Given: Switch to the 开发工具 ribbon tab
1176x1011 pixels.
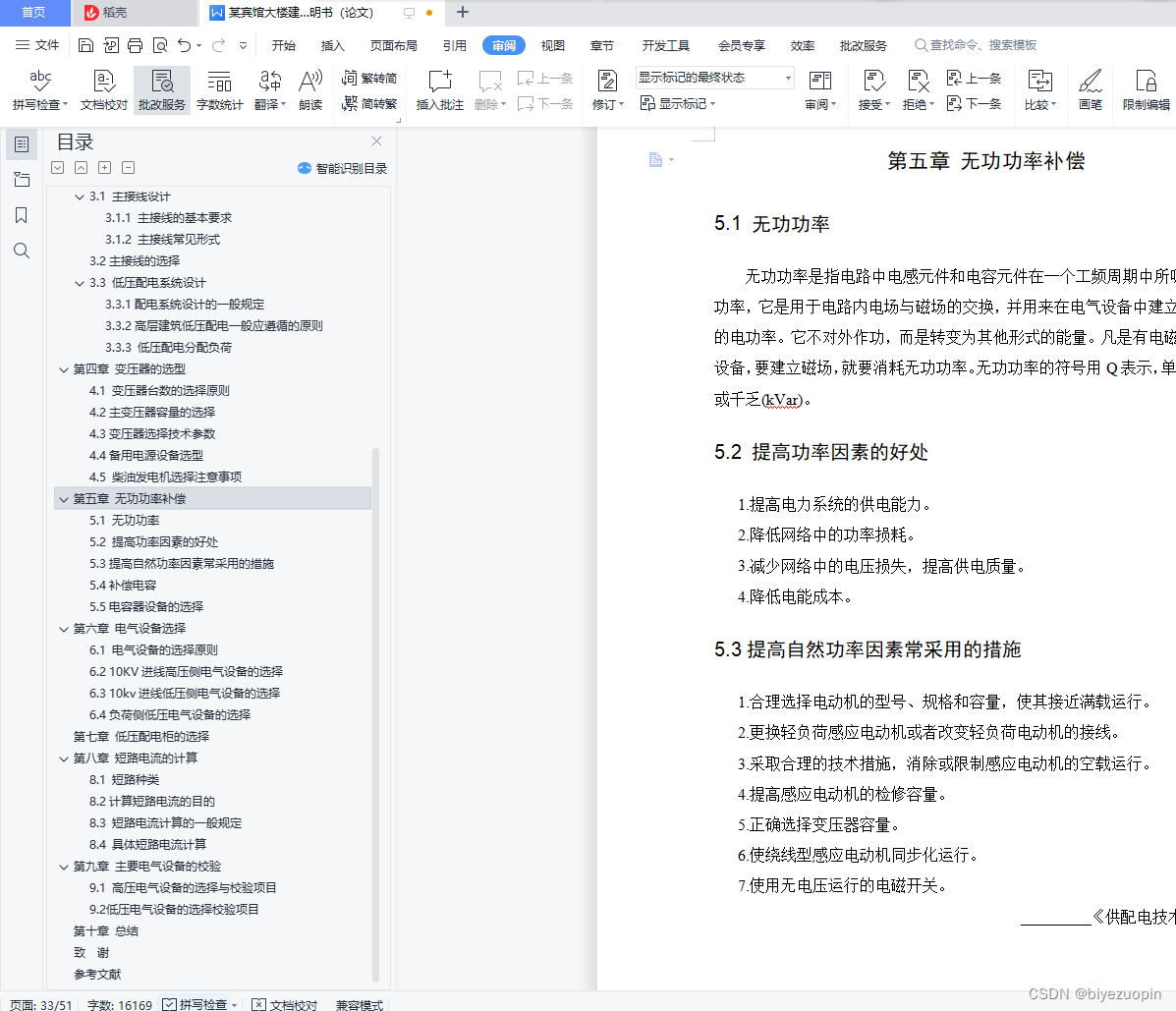Looking at the screenshot, I should click(666, 46).
